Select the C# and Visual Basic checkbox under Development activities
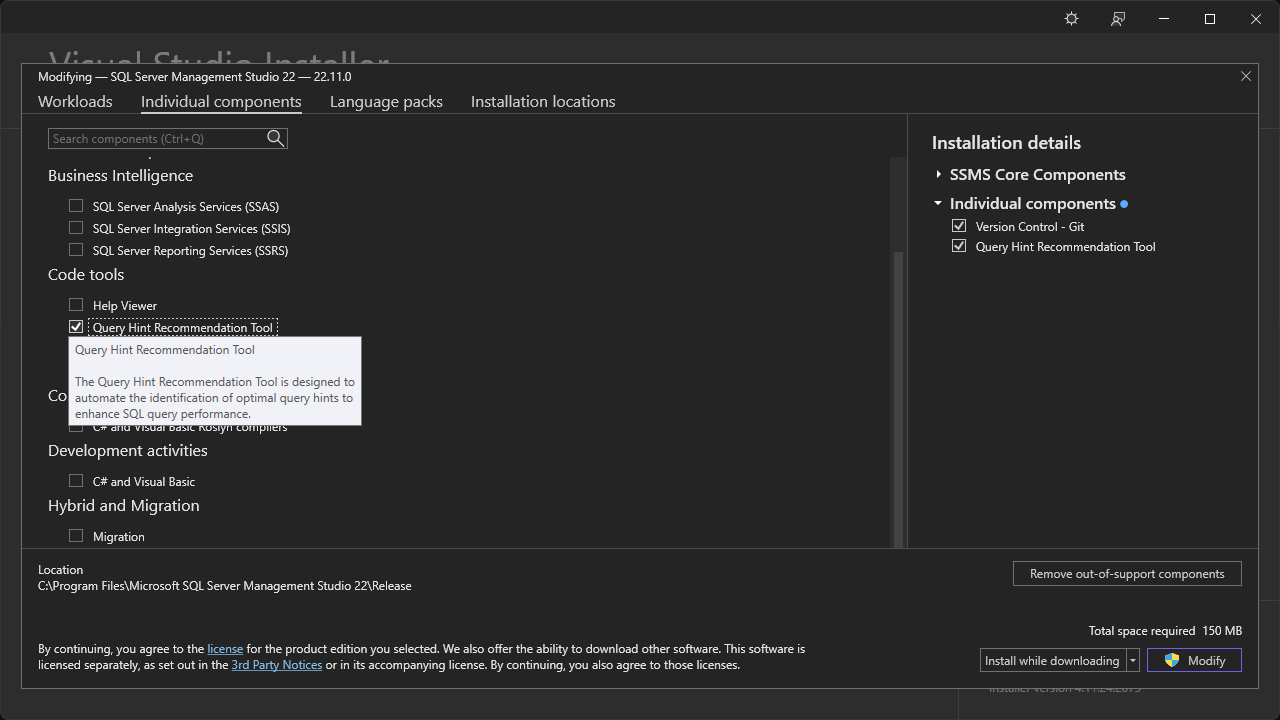 click(76, 481)
